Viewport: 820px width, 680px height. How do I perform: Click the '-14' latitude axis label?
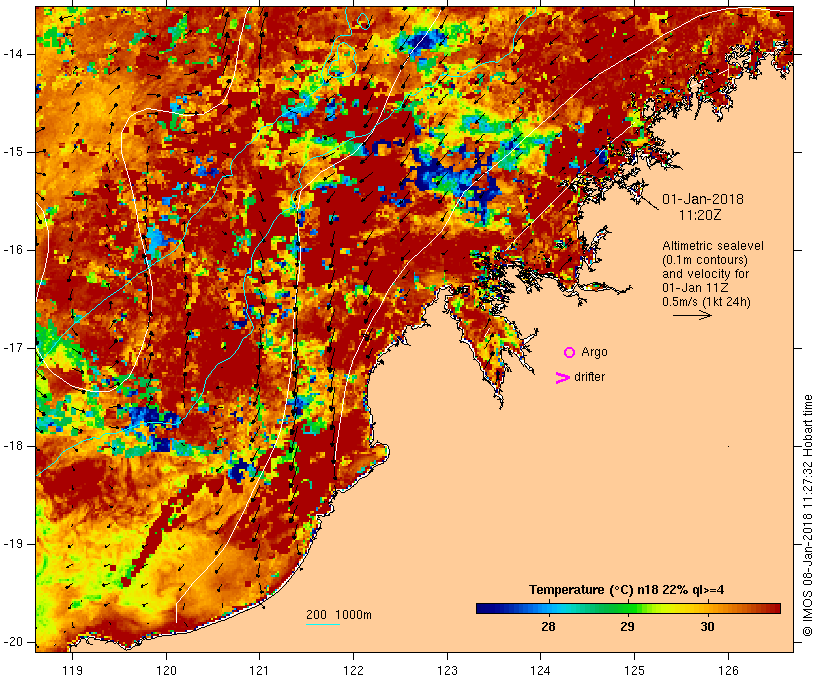13,54
